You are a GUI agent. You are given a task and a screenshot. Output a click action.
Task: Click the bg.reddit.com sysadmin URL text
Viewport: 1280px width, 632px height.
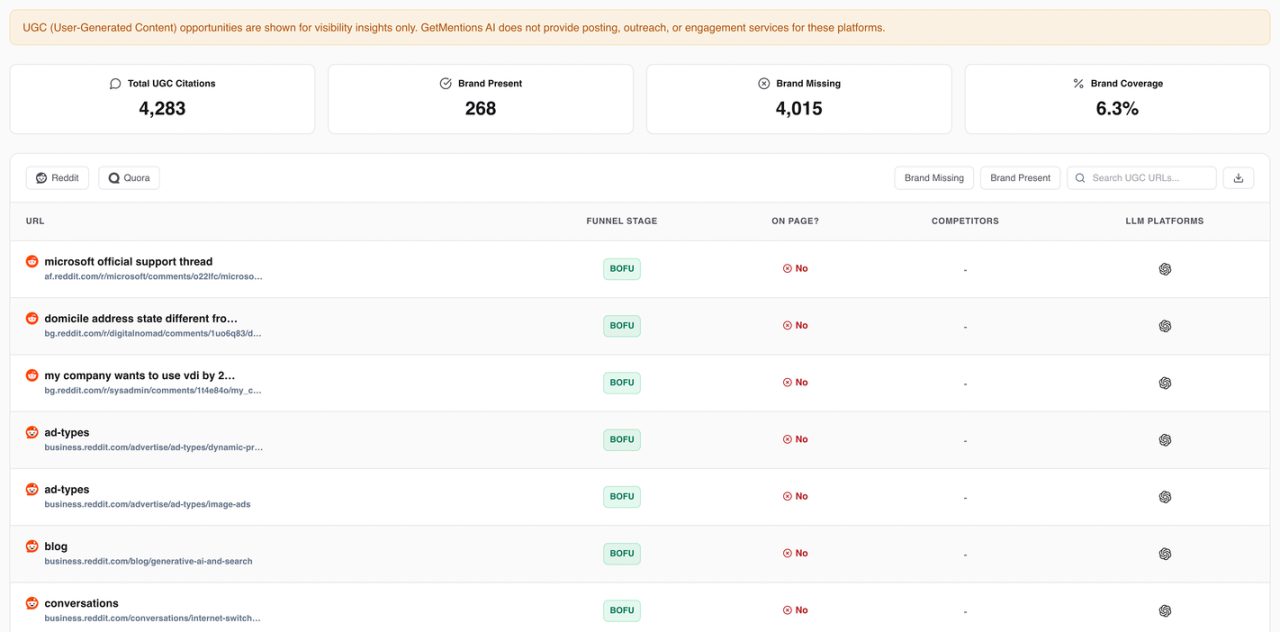pos(153,390)
